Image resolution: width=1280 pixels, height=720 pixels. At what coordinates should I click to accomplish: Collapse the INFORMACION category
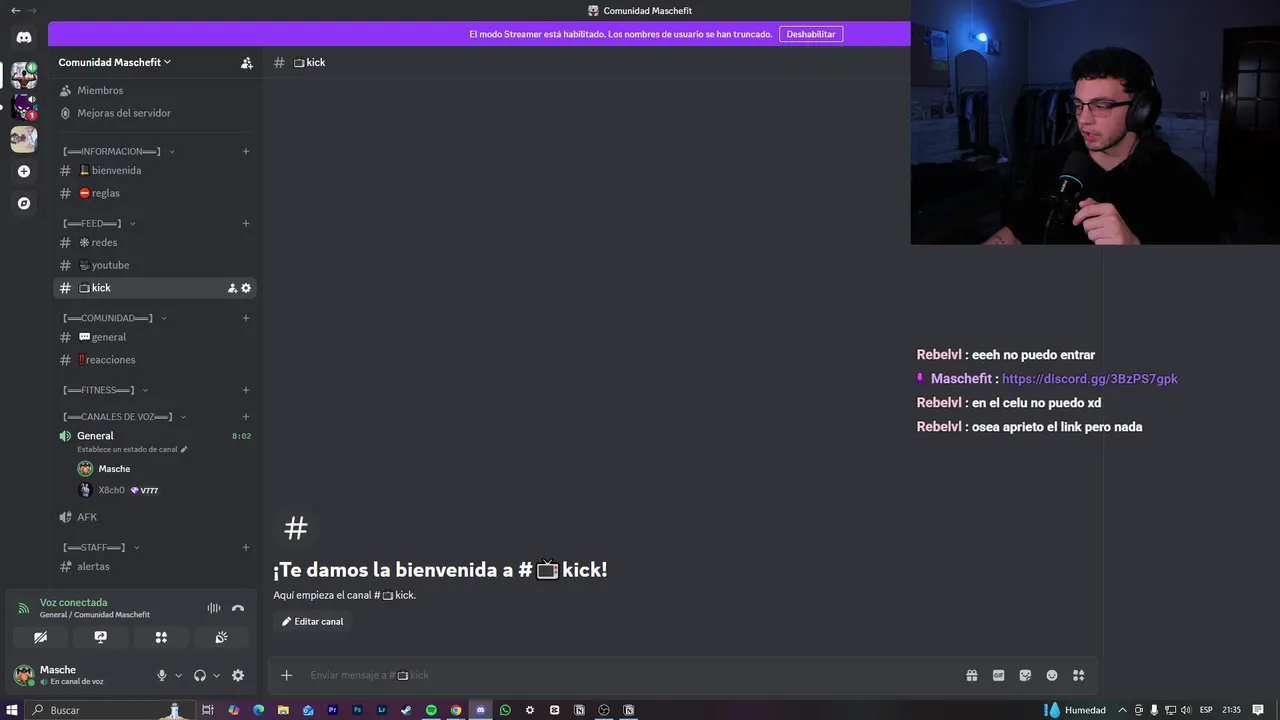(x=119, y=151)
